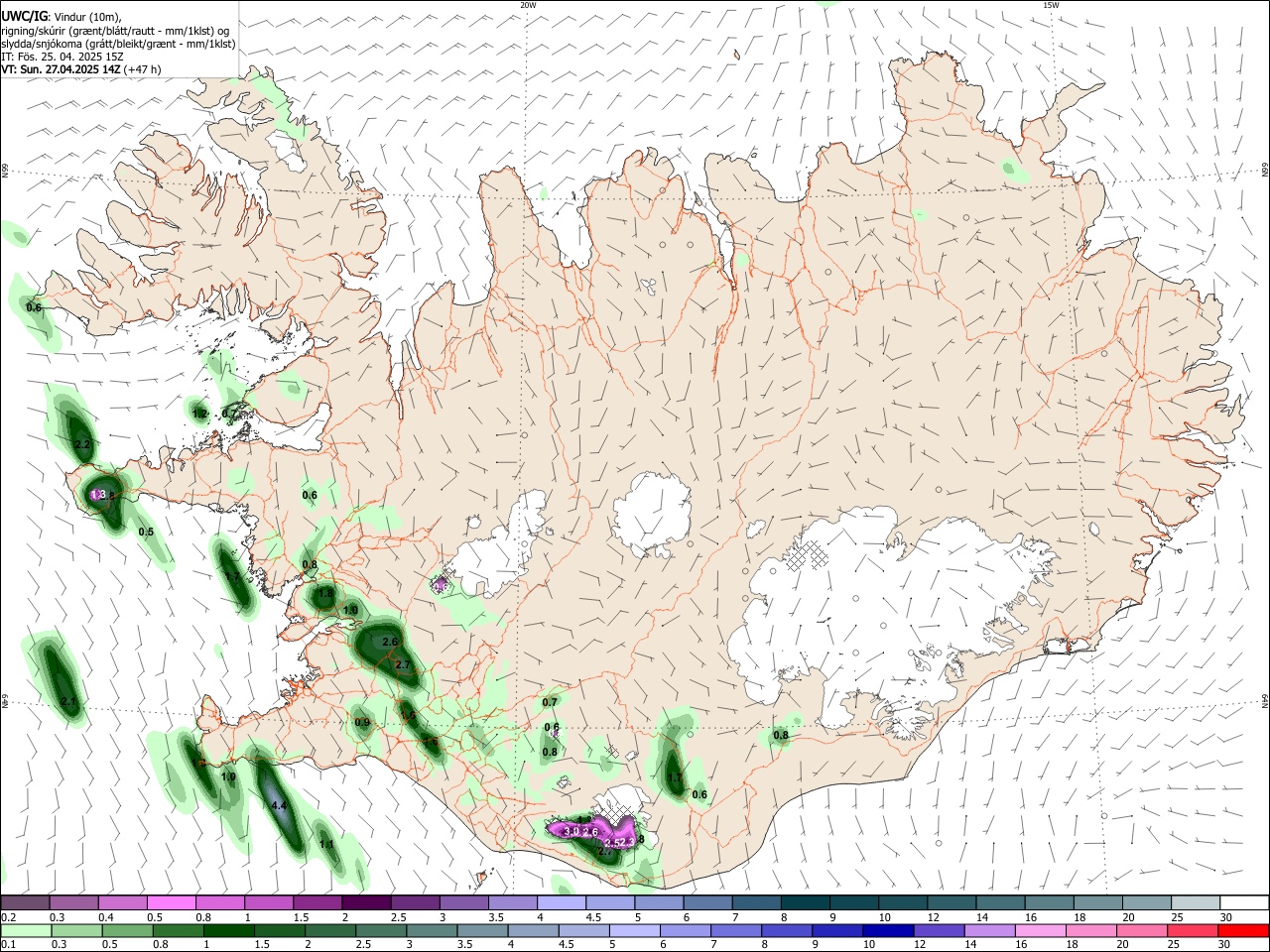Pick the light pink swatch between lower-row 16 and 18
Image resolution: width=1270 pixels, height=952 pixels.
[1040, 930]
